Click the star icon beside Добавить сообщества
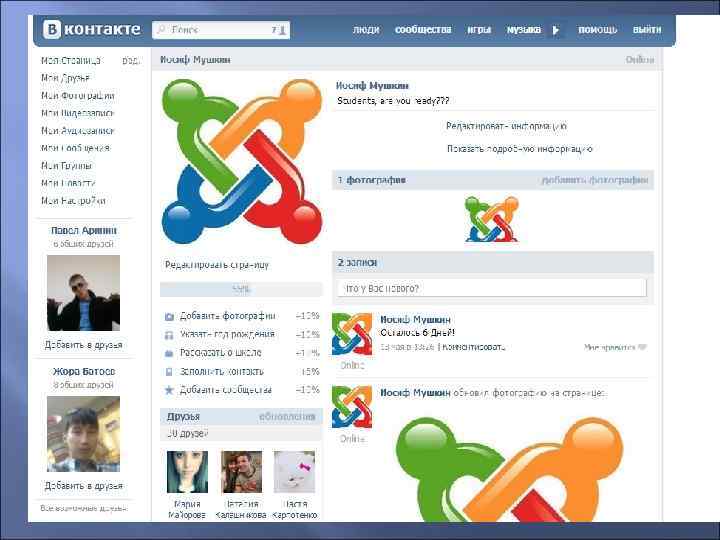This screenshot has height=540, width=720. pos(169,390)
